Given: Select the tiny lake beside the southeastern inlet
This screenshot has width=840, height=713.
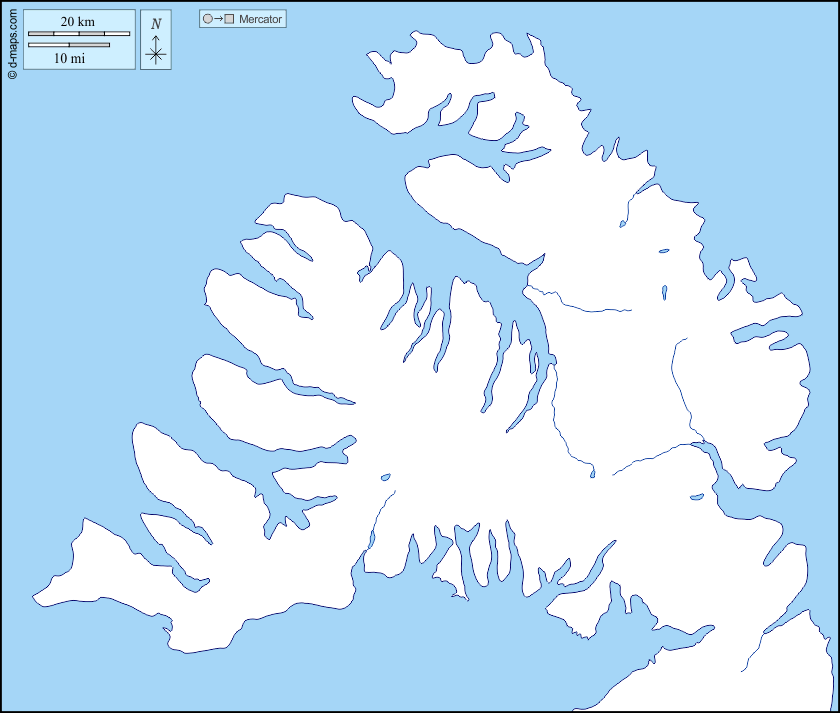Looking at the screenshot, I should (x=697, y=496).
